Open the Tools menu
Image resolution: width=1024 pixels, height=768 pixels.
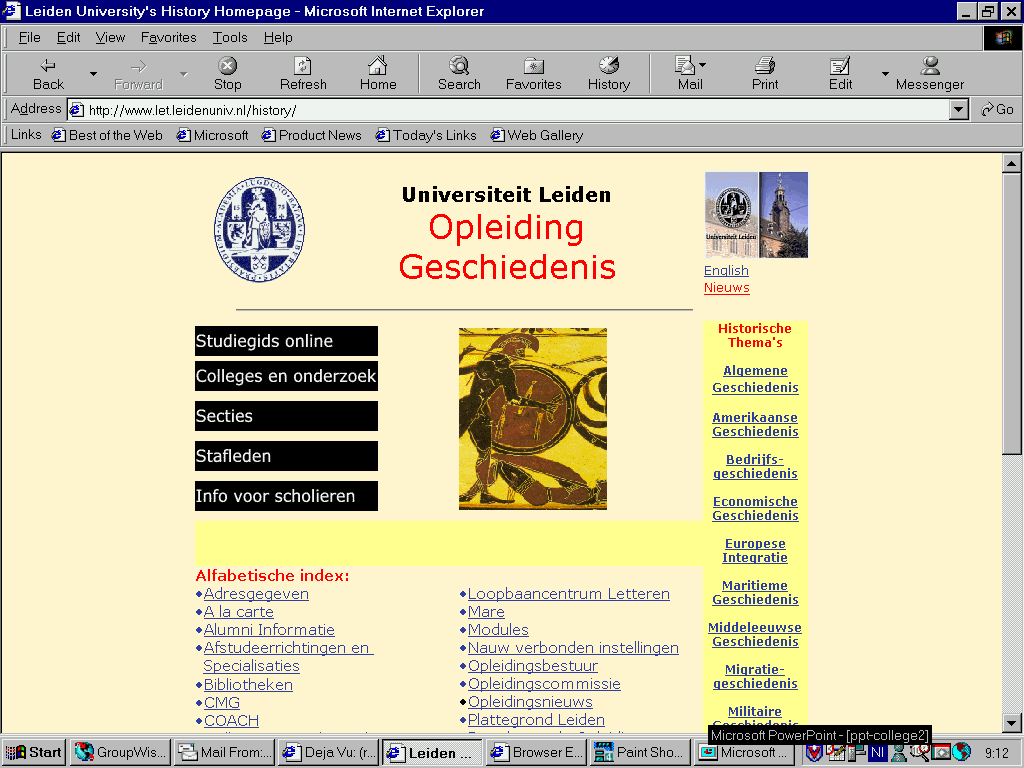(230, 37)
